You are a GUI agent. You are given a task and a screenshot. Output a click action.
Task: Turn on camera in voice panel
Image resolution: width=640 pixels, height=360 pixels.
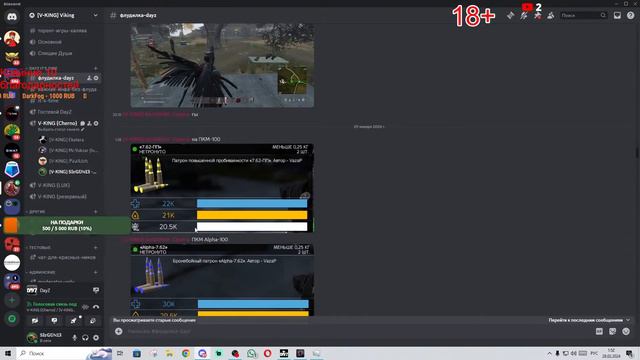[x=35, y=321]
